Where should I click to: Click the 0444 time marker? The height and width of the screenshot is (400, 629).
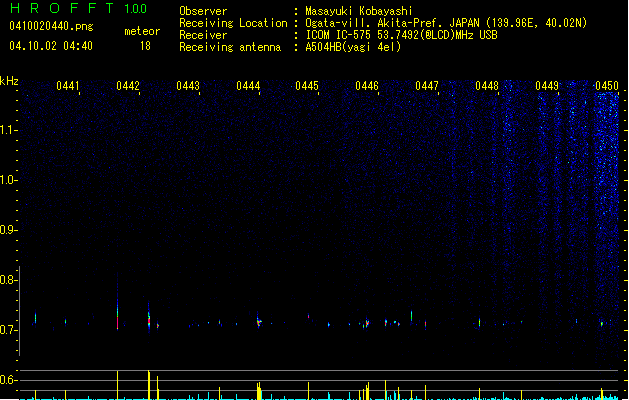pyautogui.click(x=248, y=86)
